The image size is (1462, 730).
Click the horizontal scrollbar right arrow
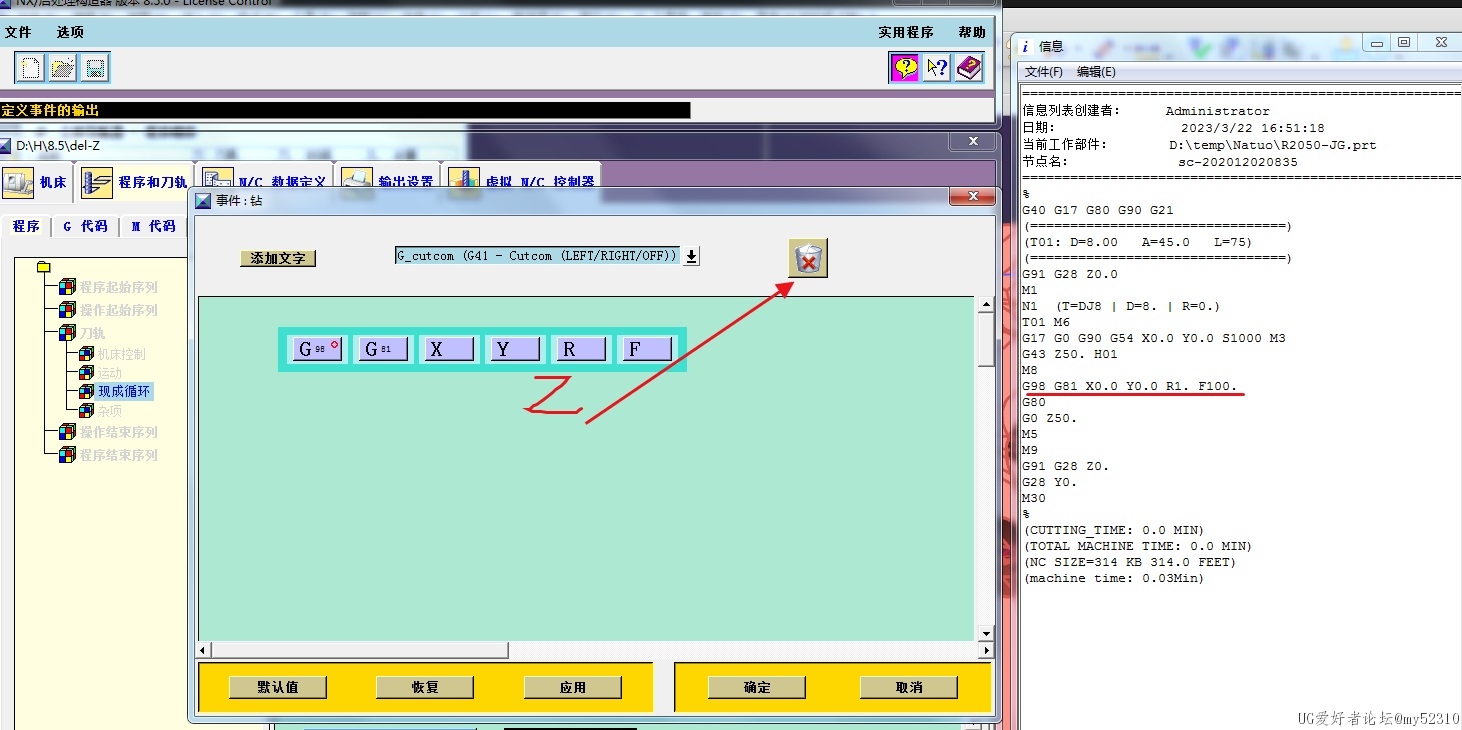986,650
